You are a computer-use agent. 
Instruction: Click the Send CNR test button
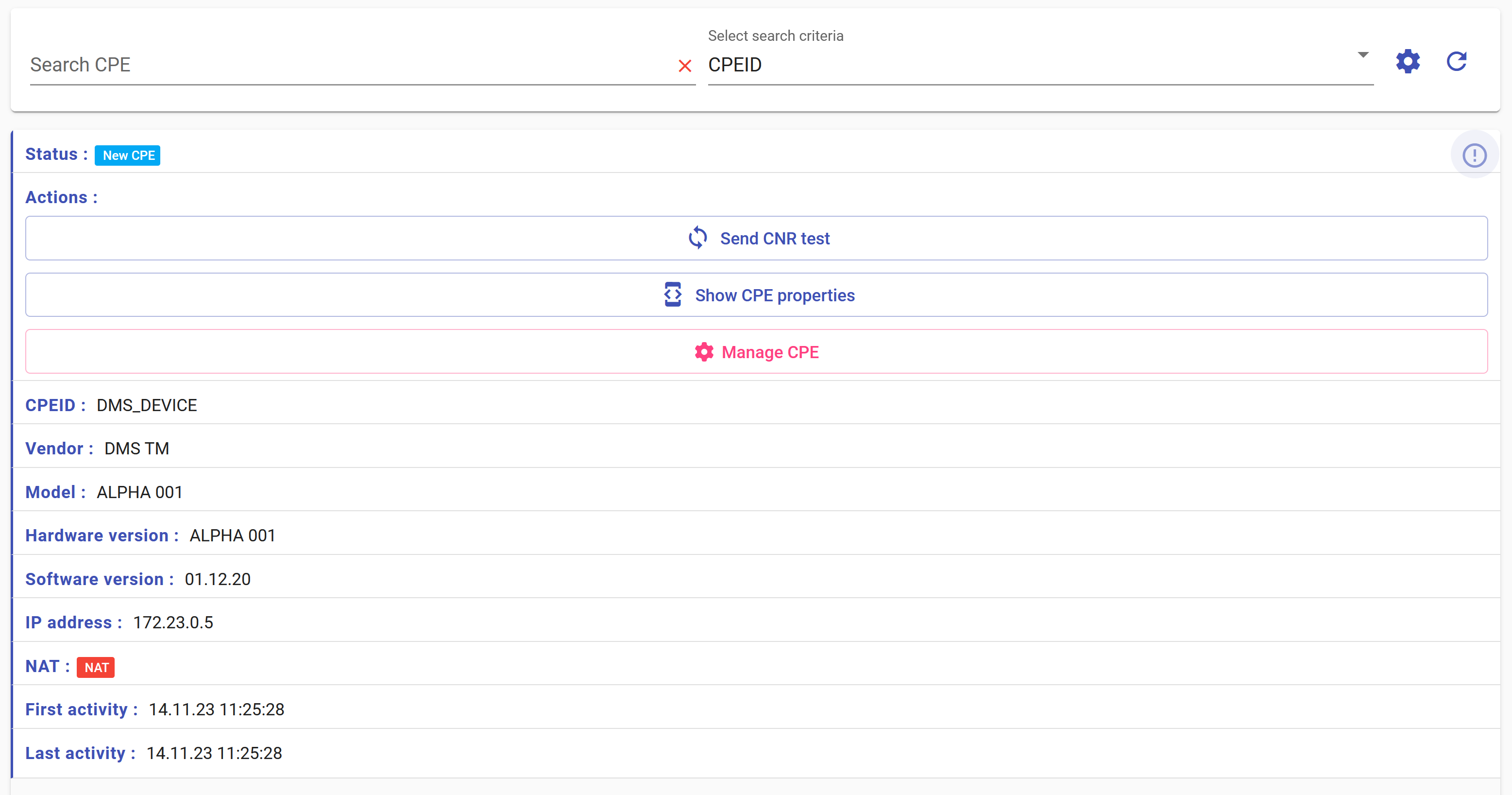tap(756, 239)
